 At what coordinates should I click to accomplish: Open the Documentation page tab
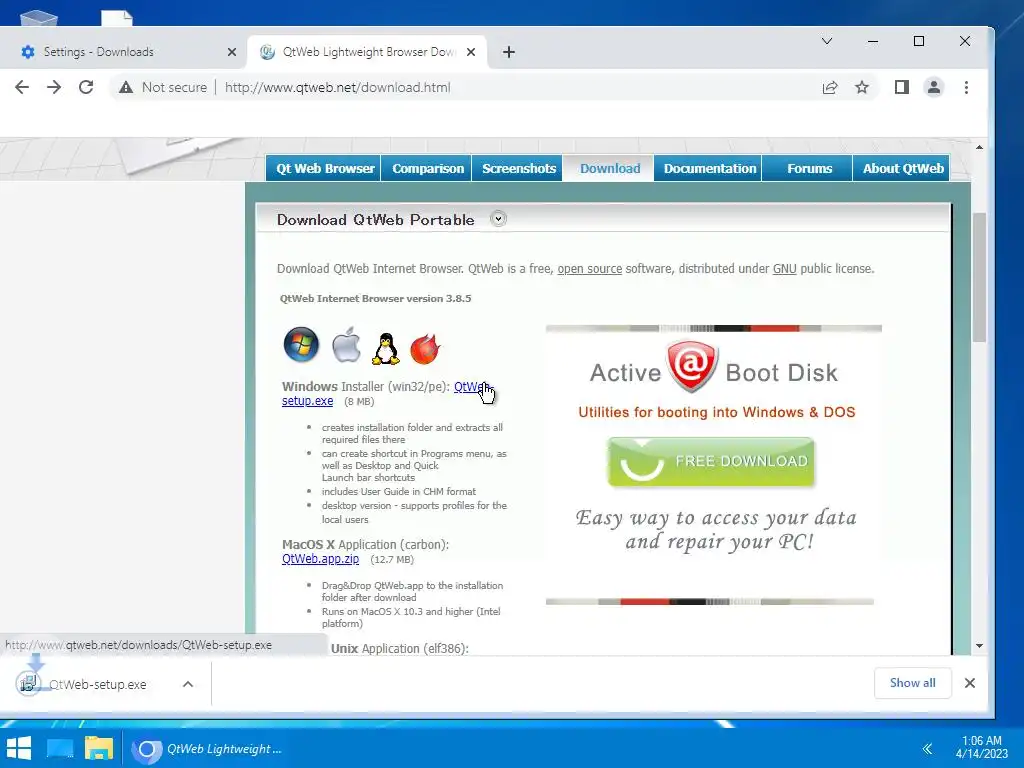tap(710, 168)
